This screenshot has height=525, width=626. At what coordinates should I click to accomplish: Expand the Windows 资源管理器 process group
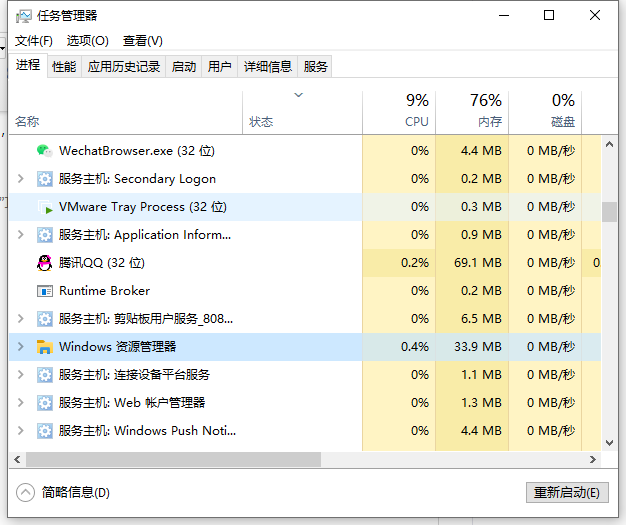pos(20,347)
